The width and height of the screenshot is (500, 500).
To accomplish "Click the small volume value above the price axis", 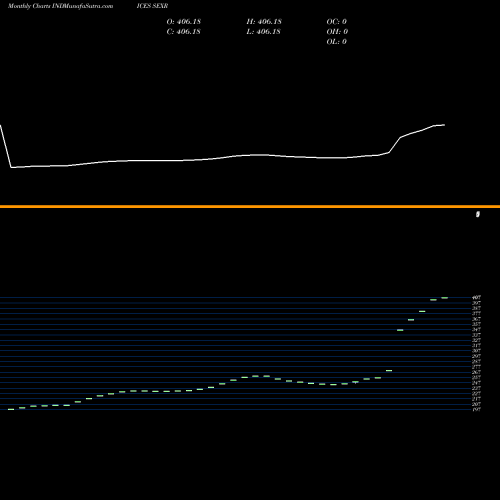I will click(x=478, y=214).
